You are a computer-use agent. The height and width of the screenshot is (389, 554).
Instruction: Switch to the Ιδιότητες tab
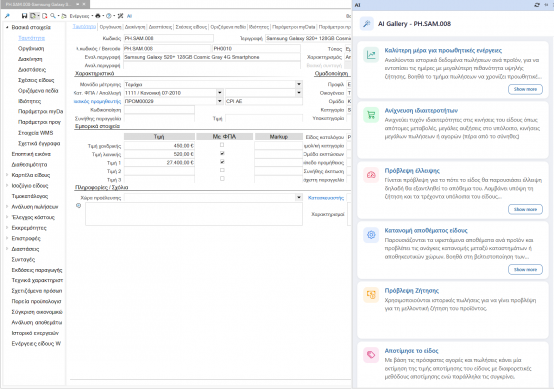259,27
